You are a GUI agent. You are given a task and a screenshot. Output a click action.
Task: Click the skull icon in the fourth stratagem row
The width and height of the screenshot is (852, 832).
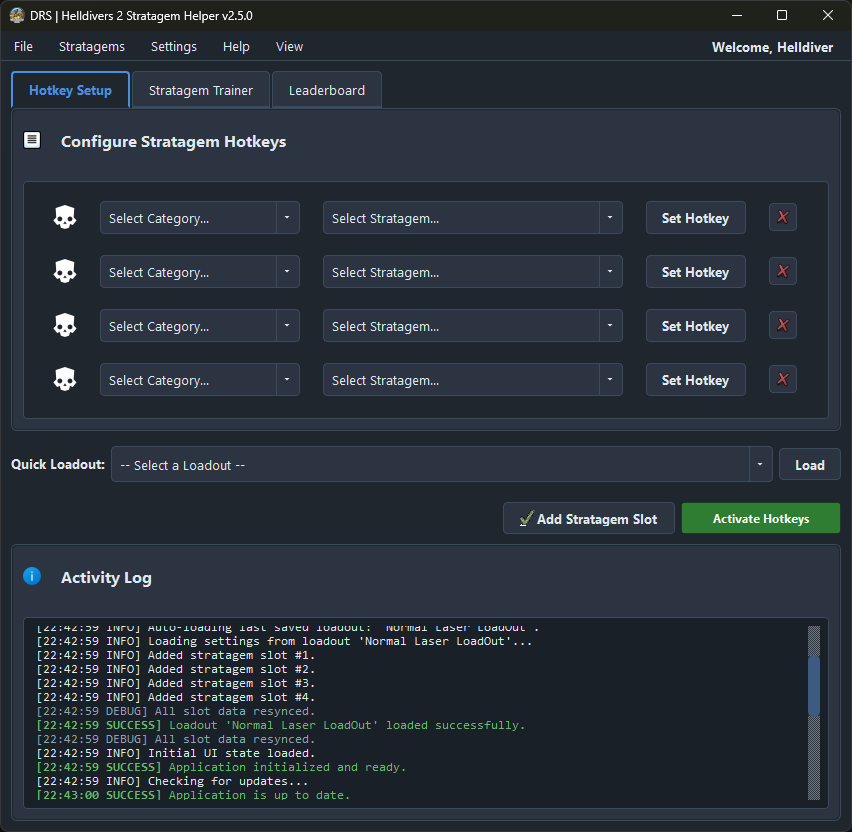65,379
